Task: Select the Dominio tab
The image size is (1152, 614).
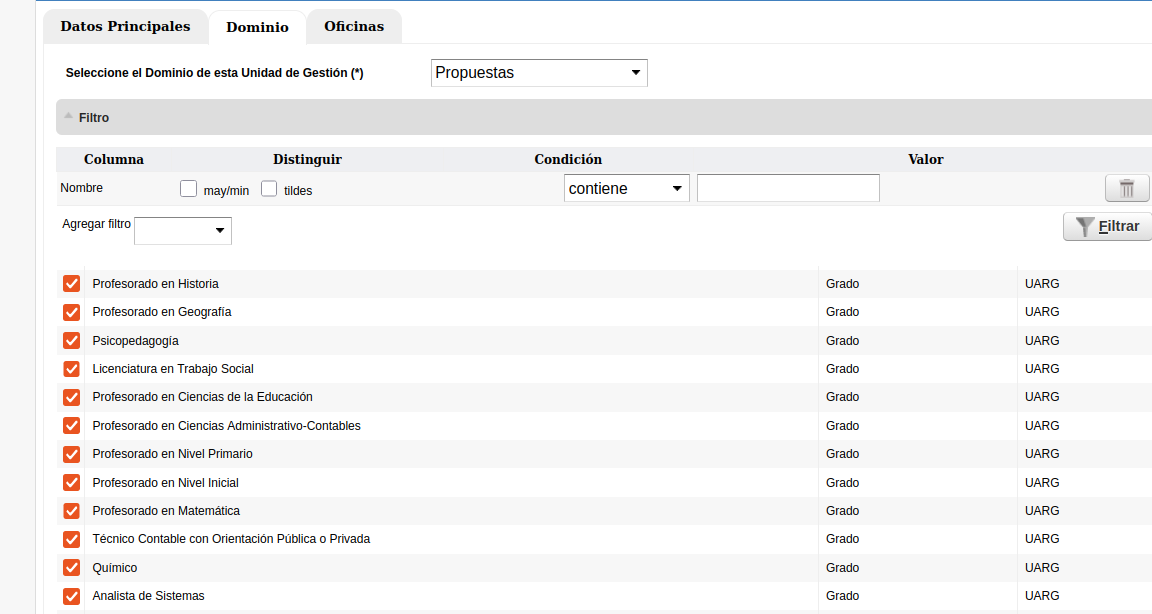Action: pyautogui.click(x=257, y=28)
